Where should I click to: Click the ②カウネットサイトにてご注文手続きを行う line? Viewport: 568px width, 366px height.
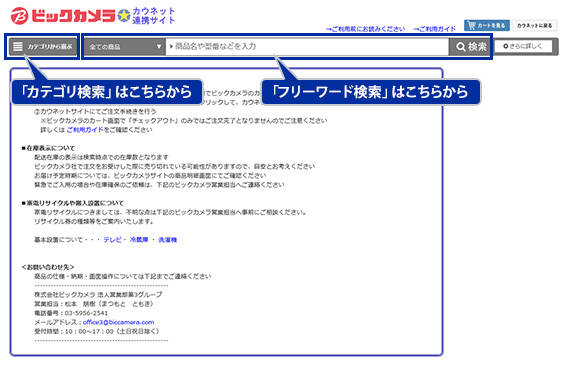point(95,111)
